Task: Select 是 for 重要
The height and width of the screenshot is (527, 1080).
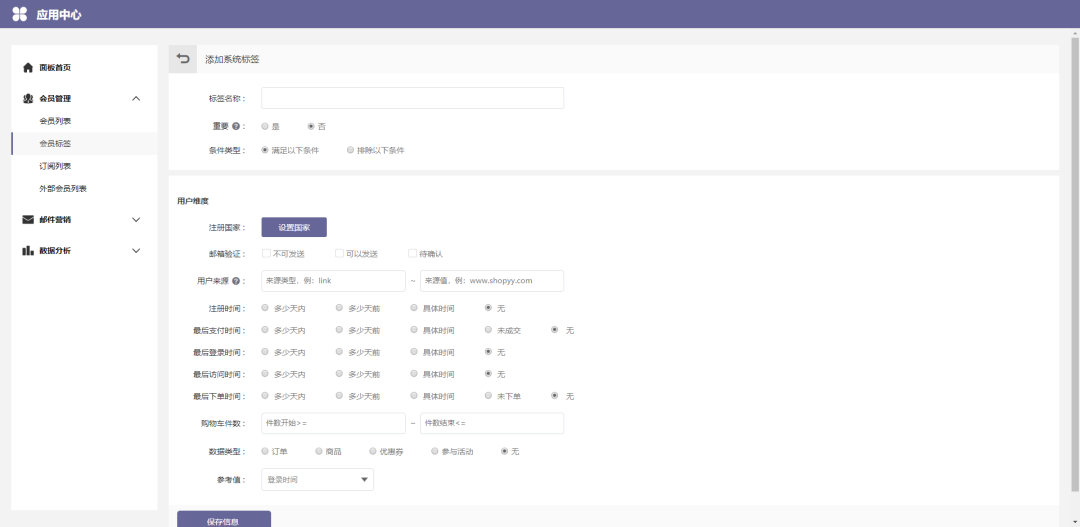Action: pyautogui.click(x=265, y=126)
